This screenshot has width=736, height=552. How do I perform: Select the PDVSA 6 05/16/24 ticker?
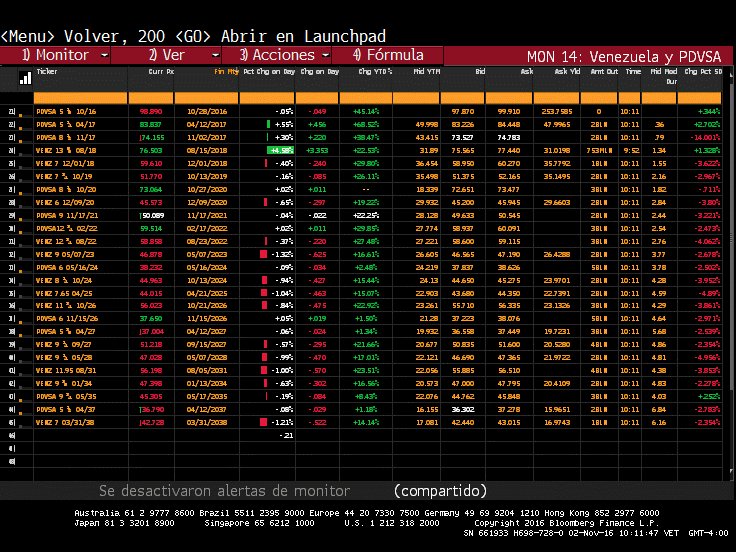[x=67, y=268]
